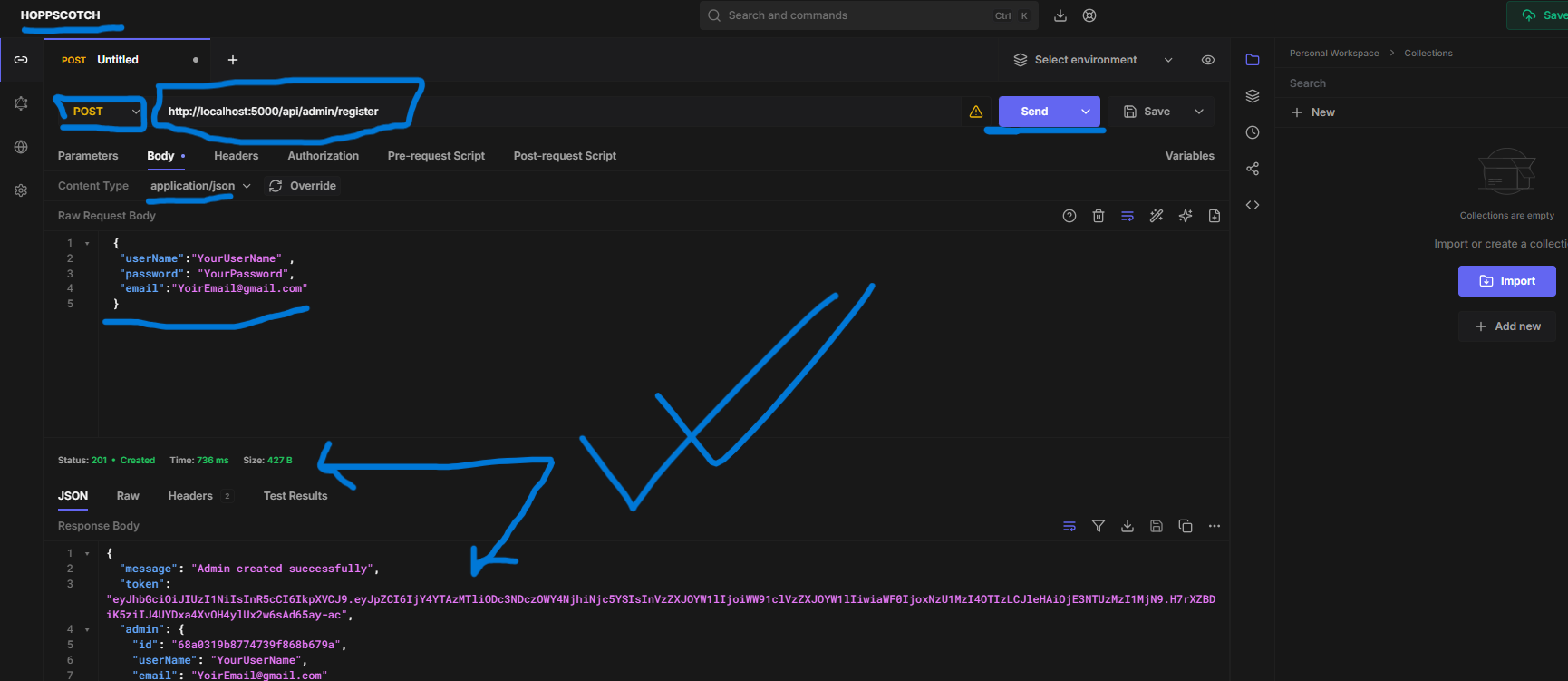The image size is (1568, 681).
Task: Click the Import collections button
Action: point(1506,281)
